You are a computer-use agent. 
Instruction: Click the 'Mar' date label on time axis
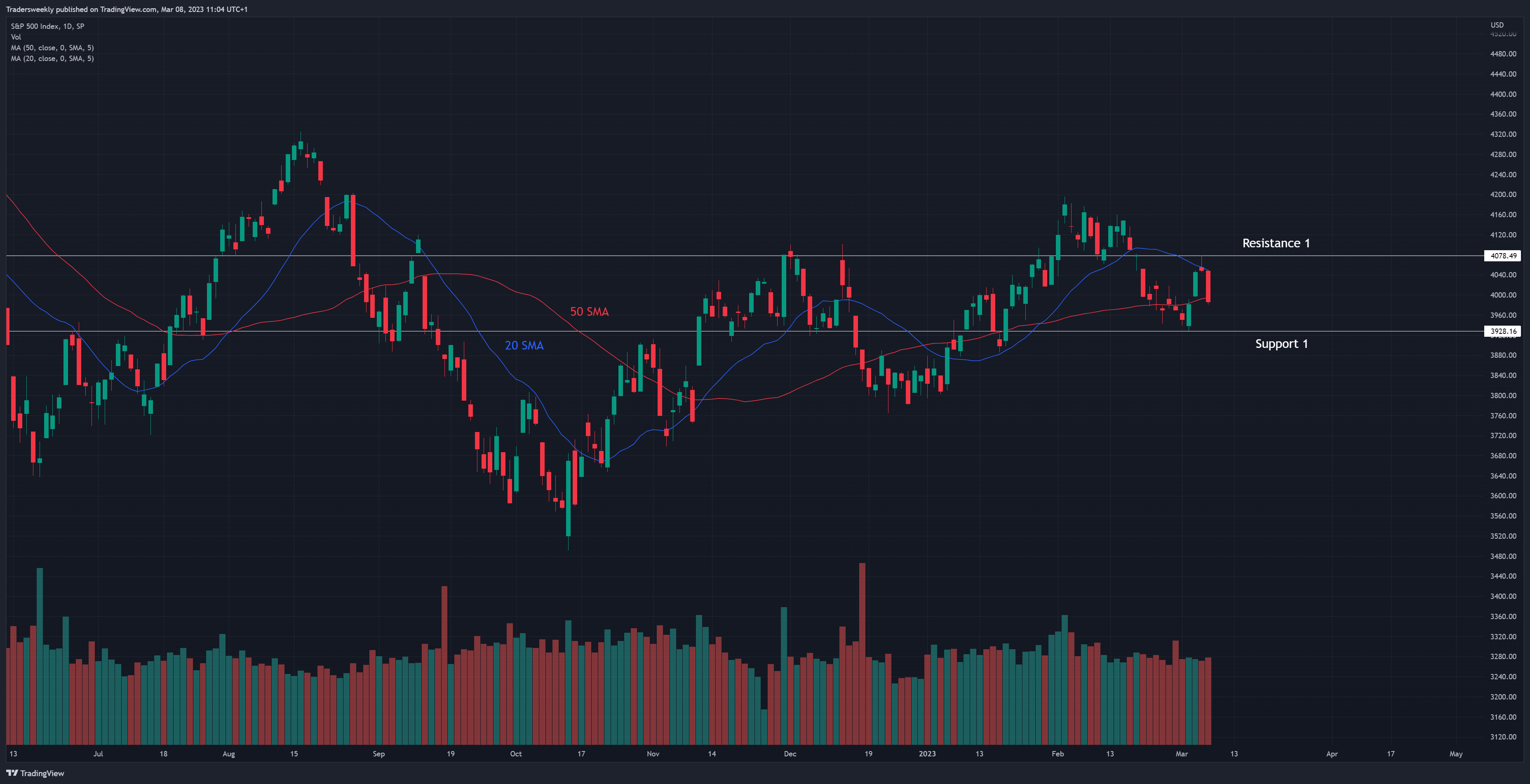1181,754
